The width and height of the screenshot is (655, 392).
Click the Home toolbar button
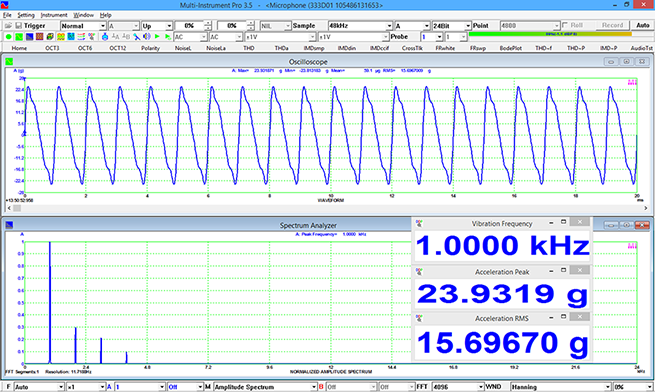click(19, 48)
